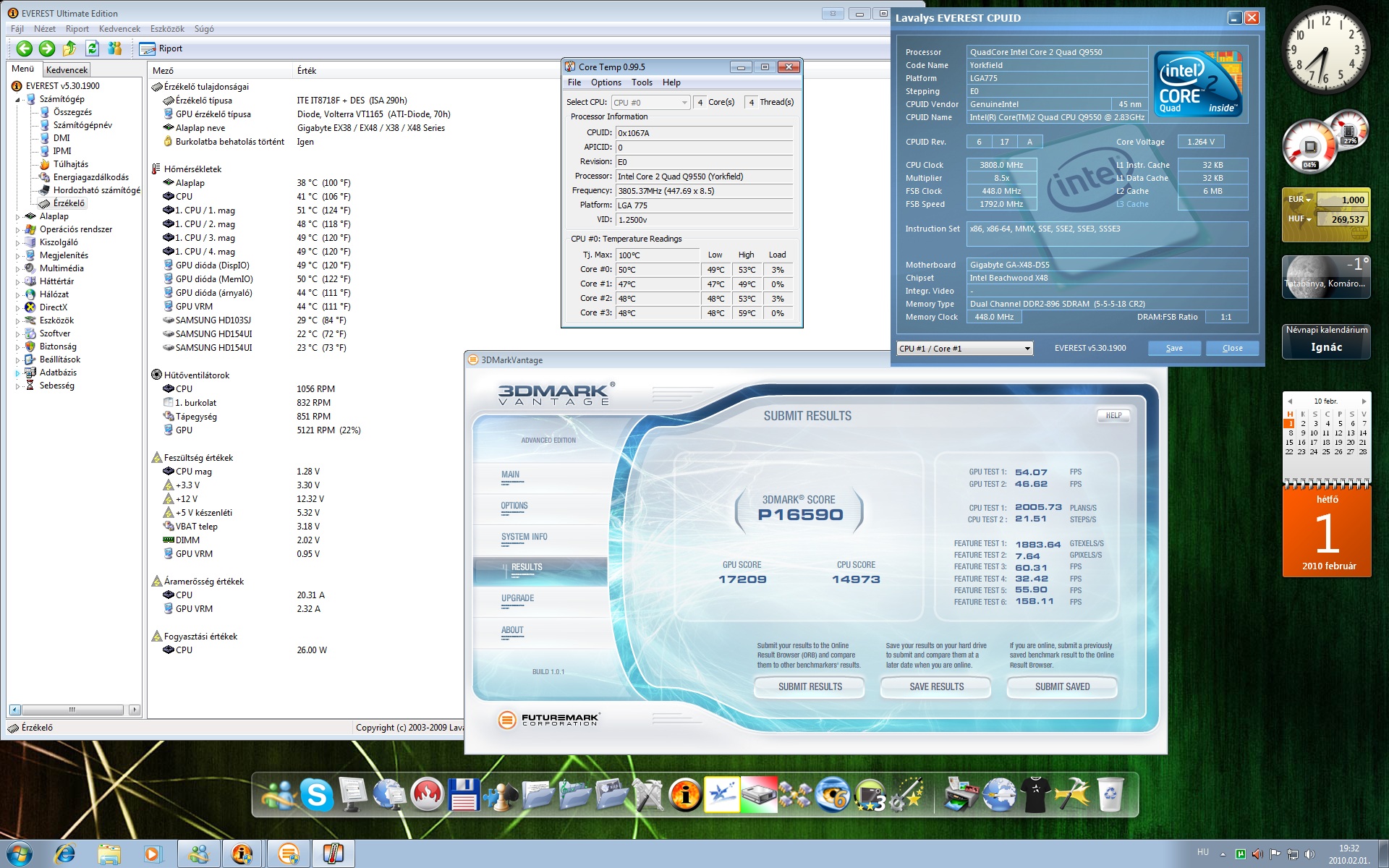
Task: Open the Riport wizard button
Action: click(x=161, y=48)
